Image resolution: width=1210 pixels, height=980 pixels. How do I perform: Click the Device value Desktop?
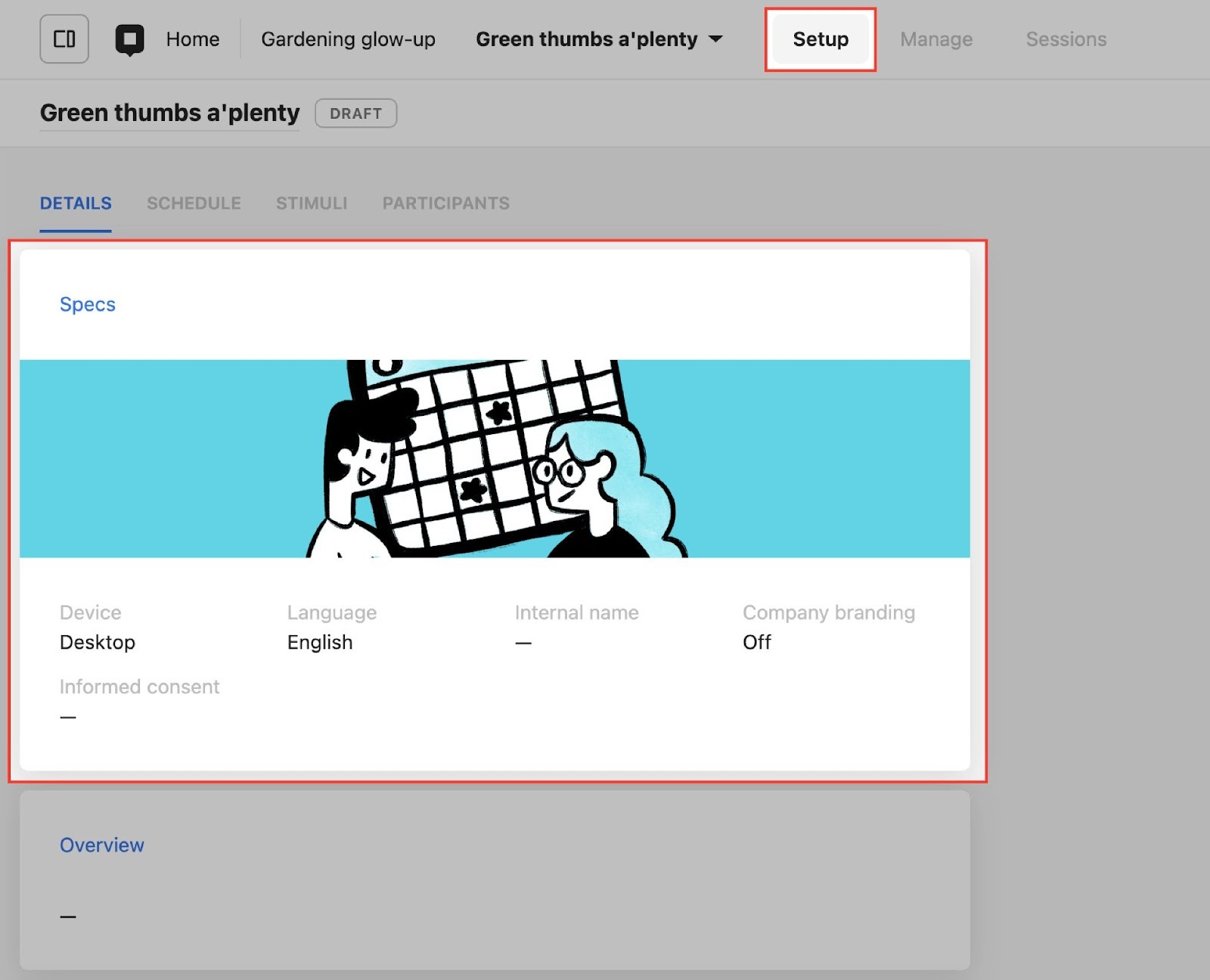pos(98,642)
